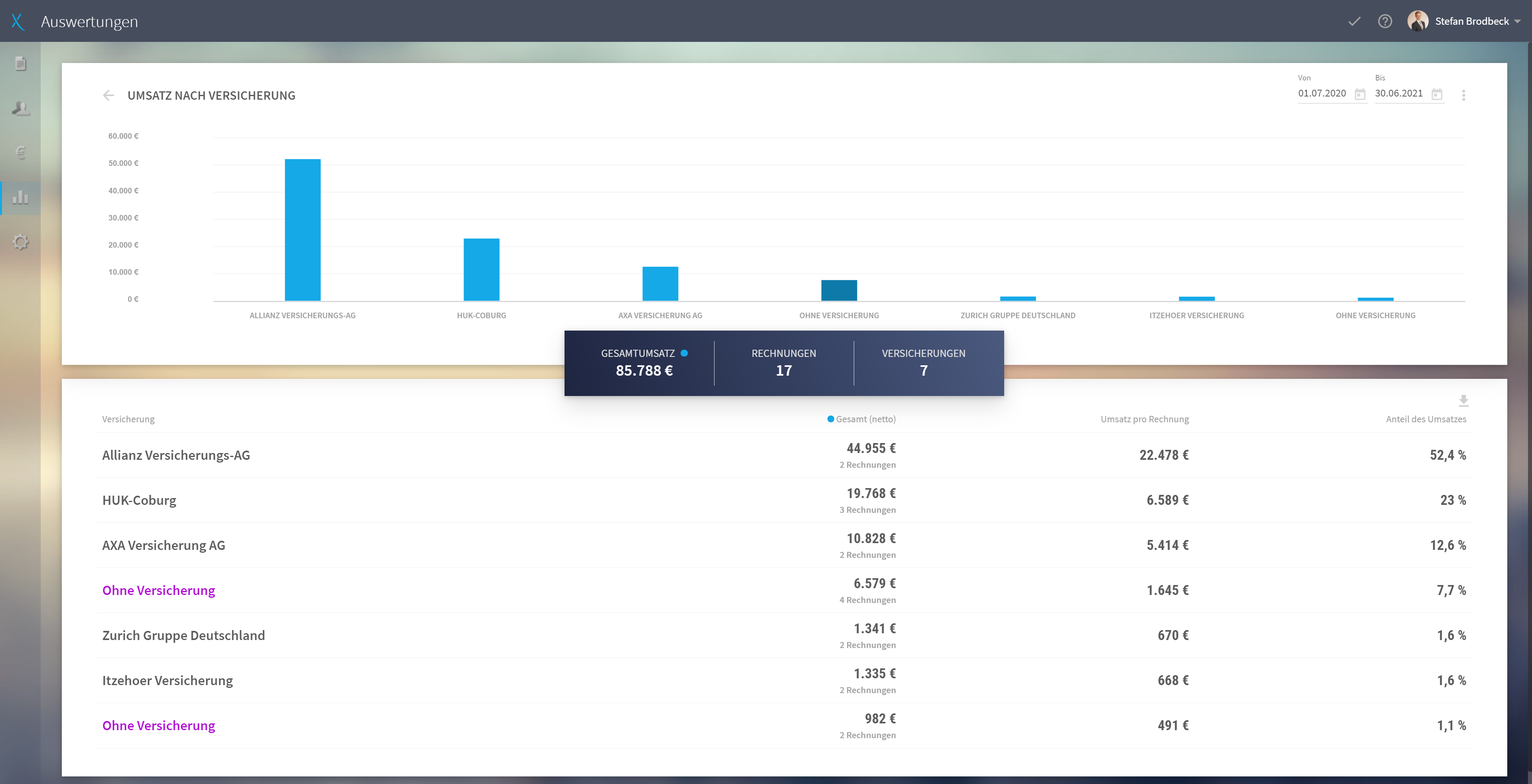Image resolution: width=1532 pixels, height=784 pixels.
Task: Open calendar picker for Bis date
Action: coord(1437,94)
